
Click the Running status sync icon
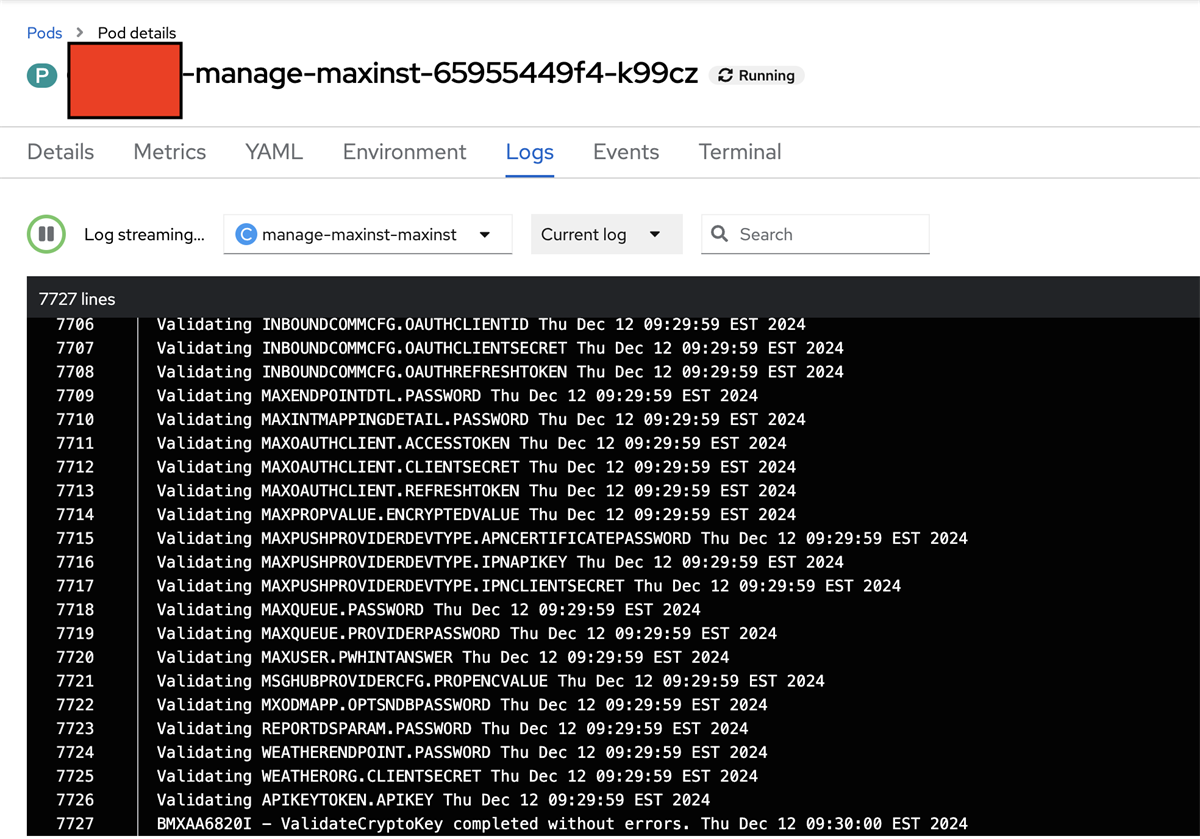(726, 75)
